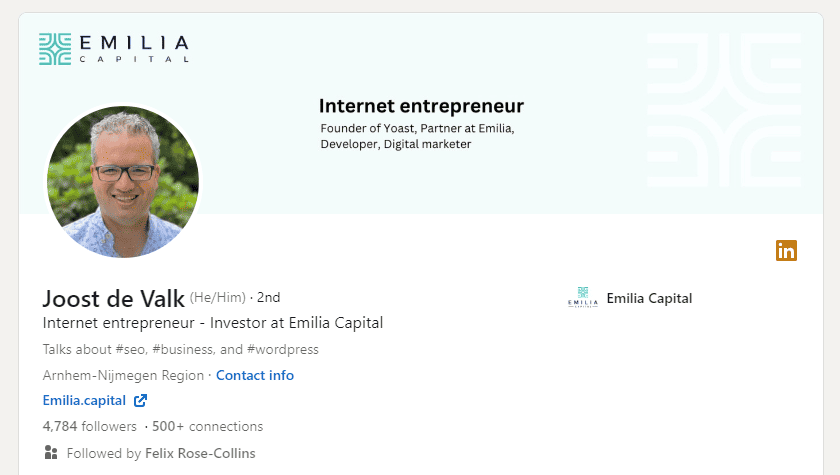Click the external link icon beside Emilia.capital

click(x=141, y=401)
